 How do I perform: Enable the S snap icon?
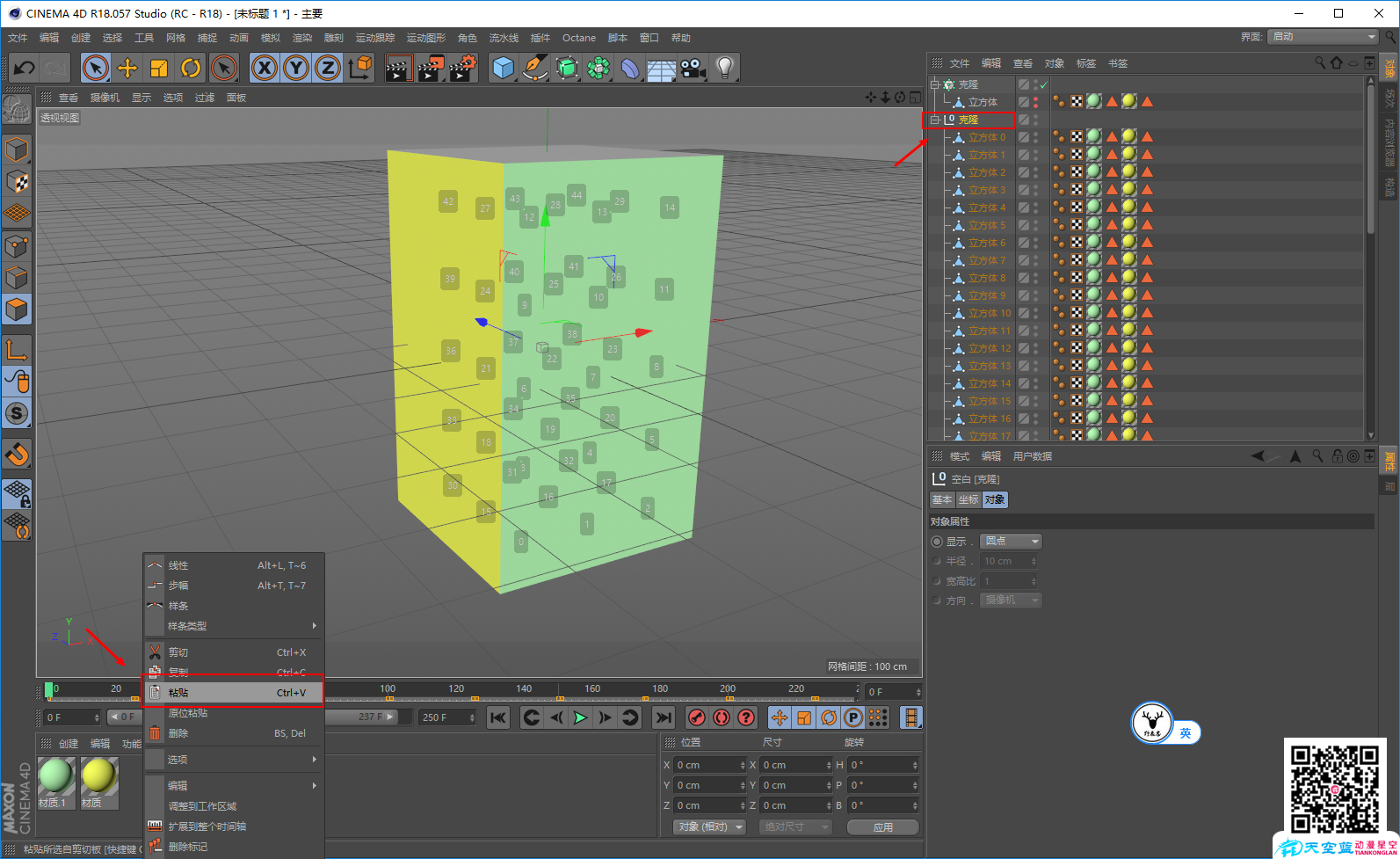tap(17, 413)
